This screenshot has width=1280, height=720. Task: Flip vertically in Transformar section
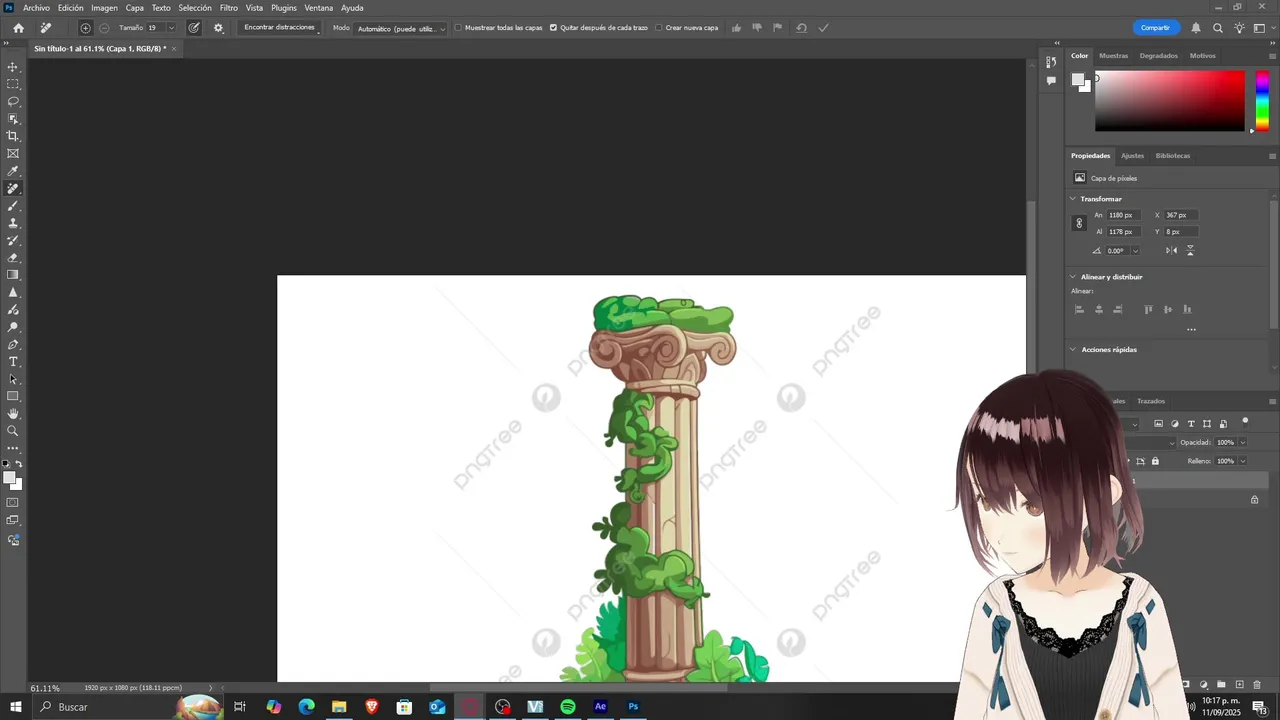1190,250
